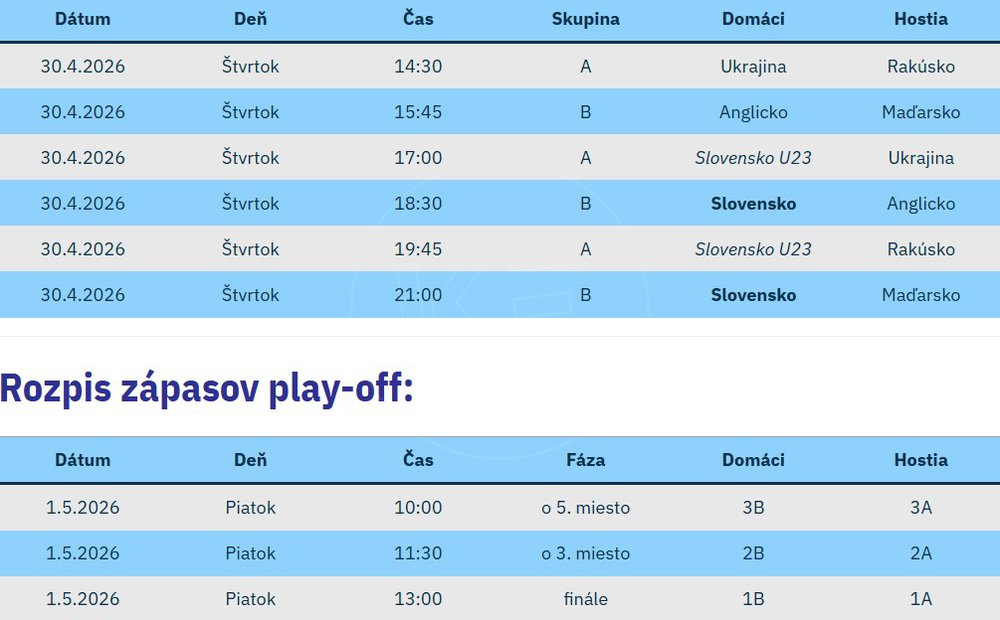The image size is (1000, 620).
Task: Click 'Ukrajina' home team in the 14:30 row
Action: pyautogui.click(x=753, y=67)
